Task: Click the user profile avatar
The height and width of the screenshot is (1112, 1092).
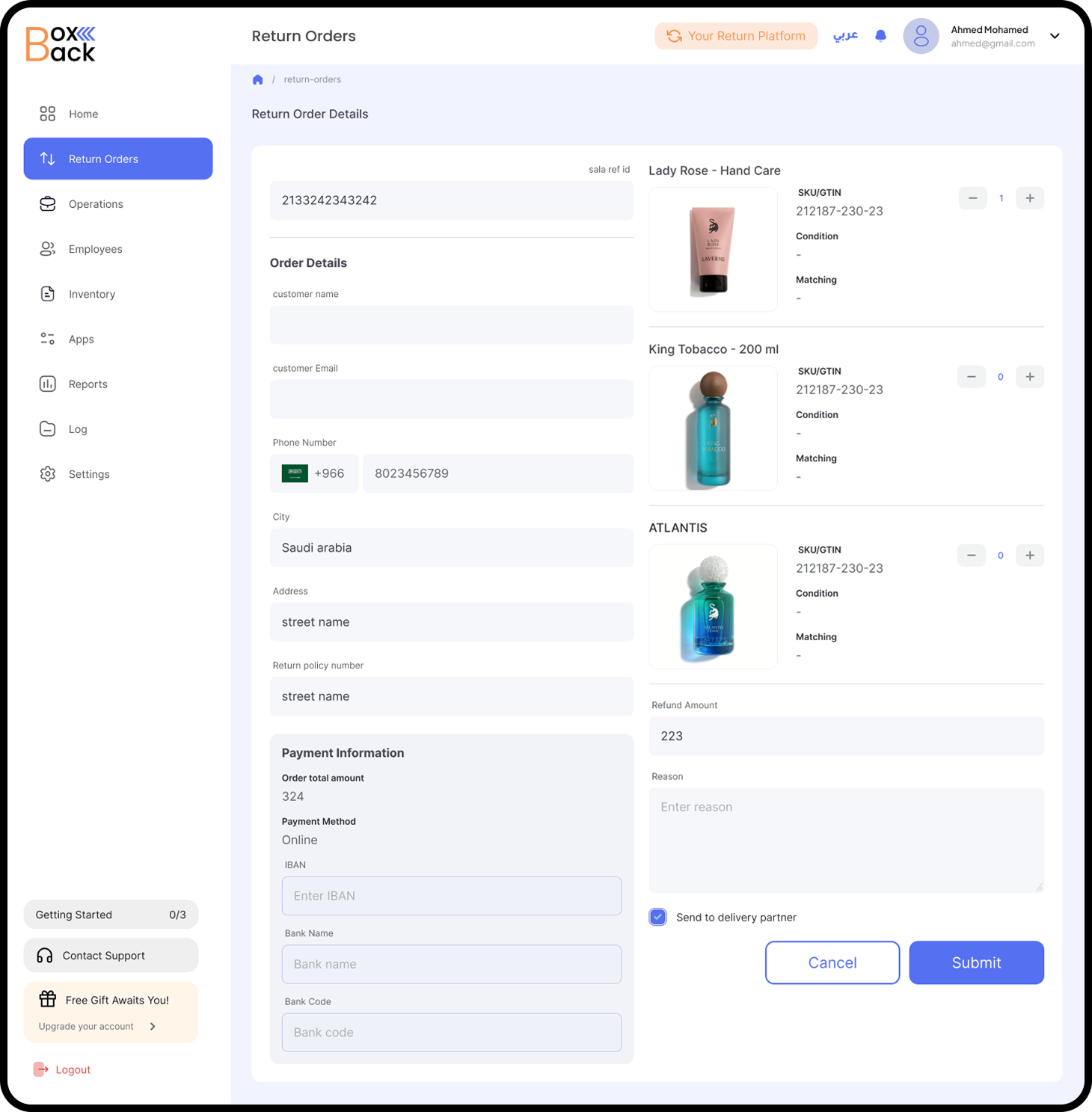Action: 921,36
